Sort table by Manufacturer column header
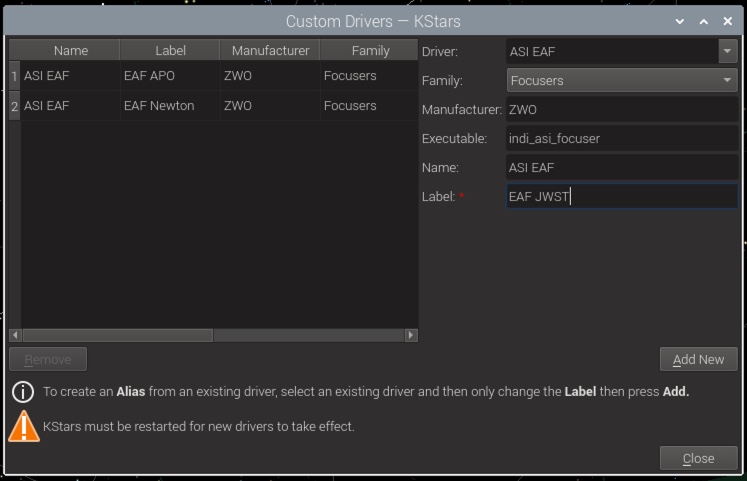The width and height of the screenshot is (747, 481). pos(270,50)
